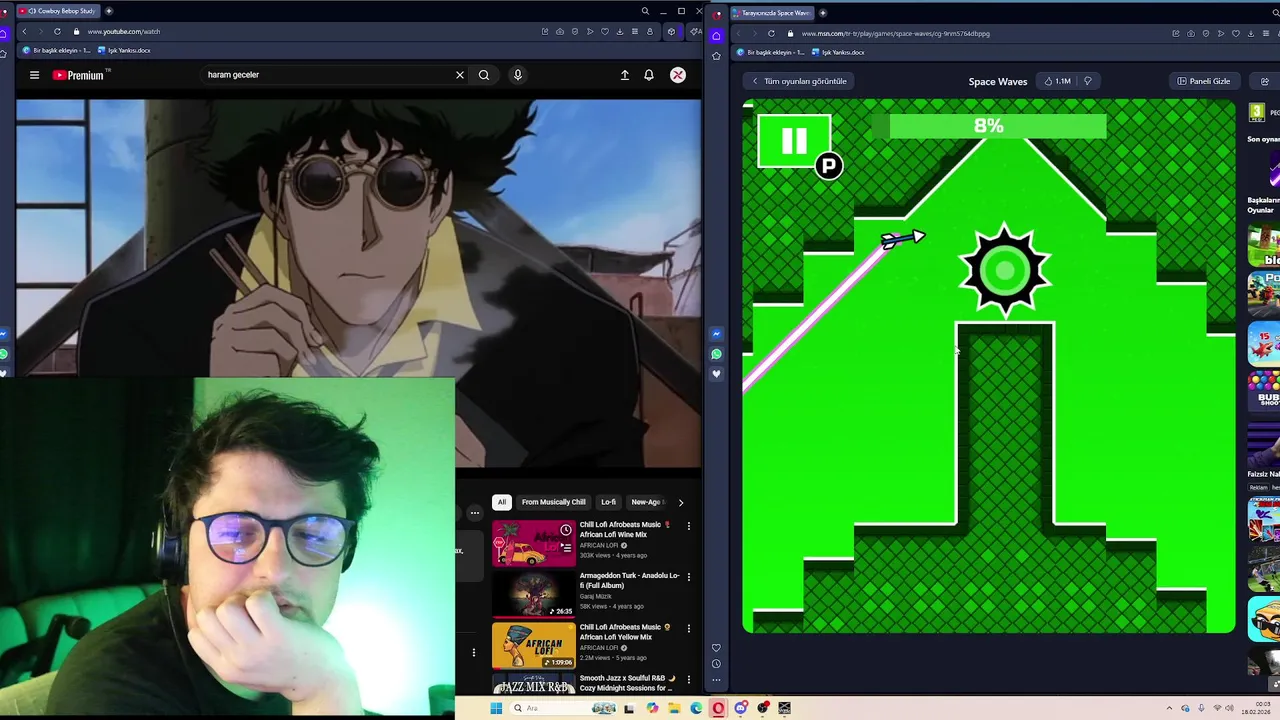Open options for African Lofi Wine Mix video
Screen dimensions: 1280x720
click(x=688, y=526)
